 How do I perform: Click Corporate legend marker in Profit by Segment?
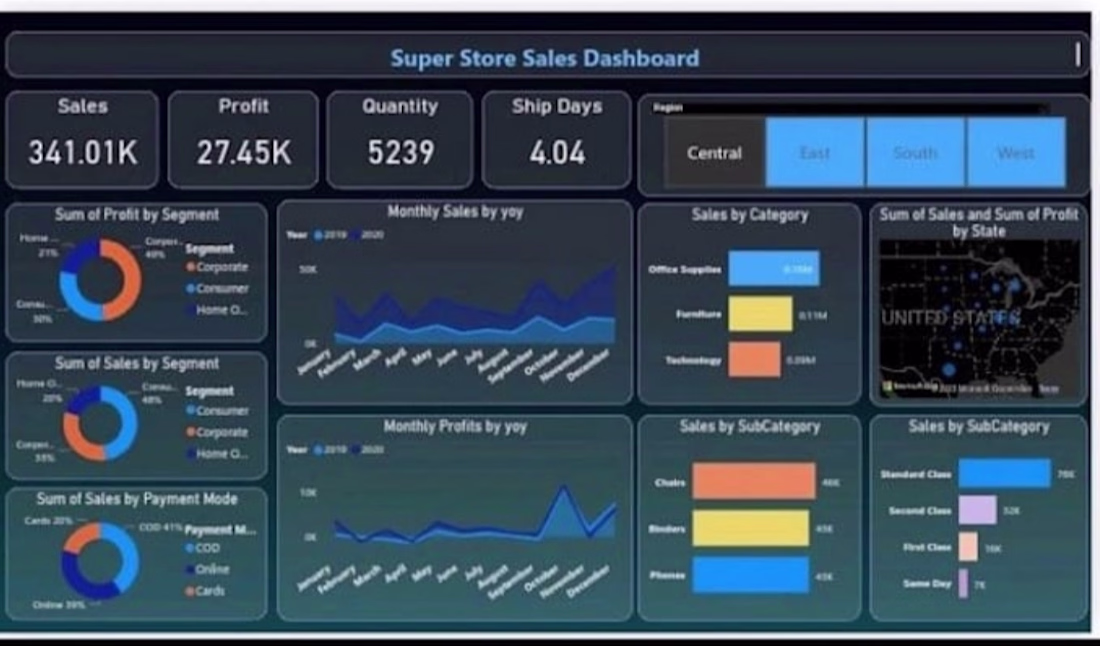tap(190, 267)
